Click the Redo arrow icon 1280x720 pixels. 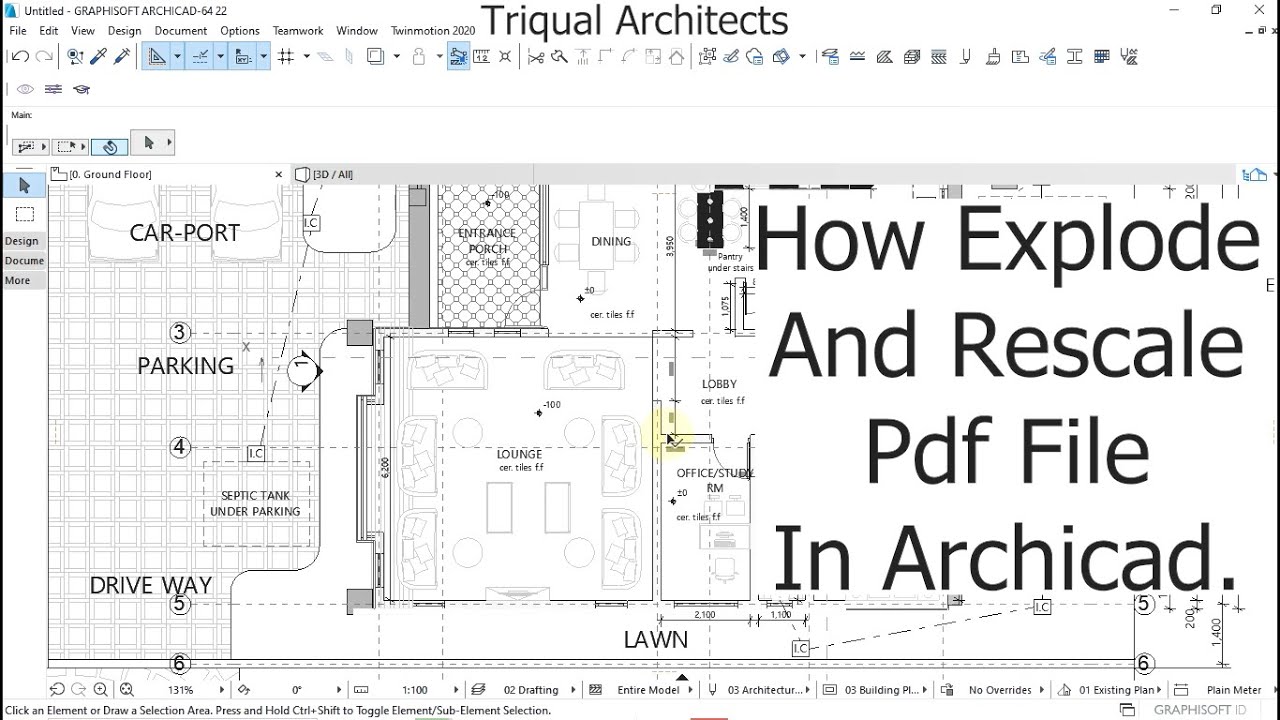click(43, 57)
